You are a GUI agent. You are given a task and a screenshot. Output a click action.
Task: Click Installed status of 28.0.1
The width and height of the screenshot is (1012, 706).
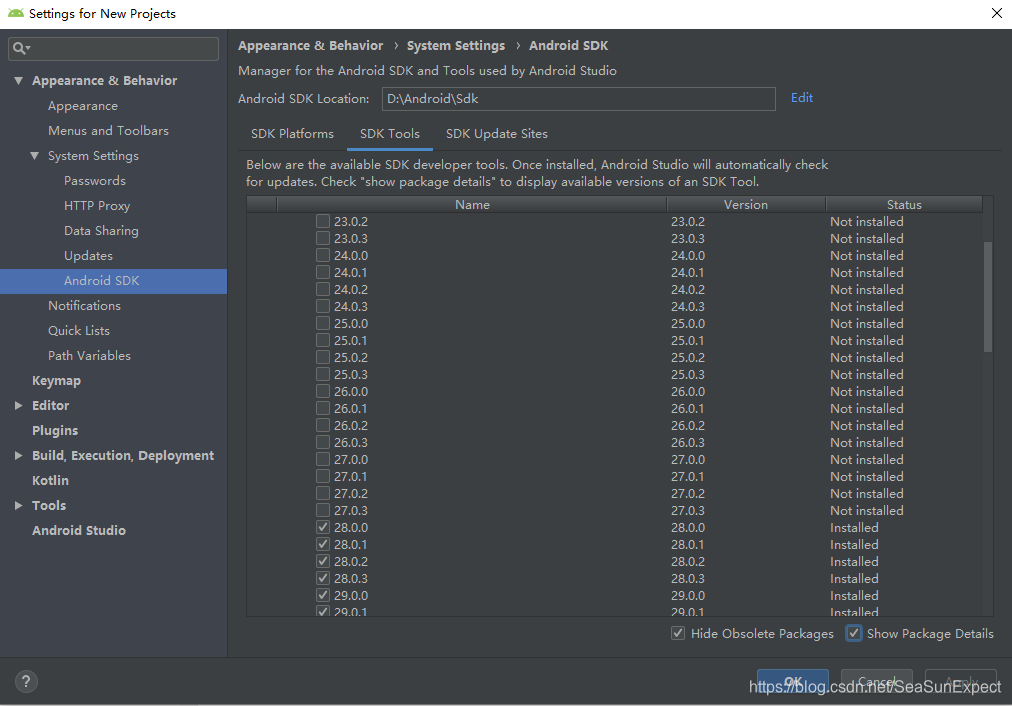(x=854, y=545)
